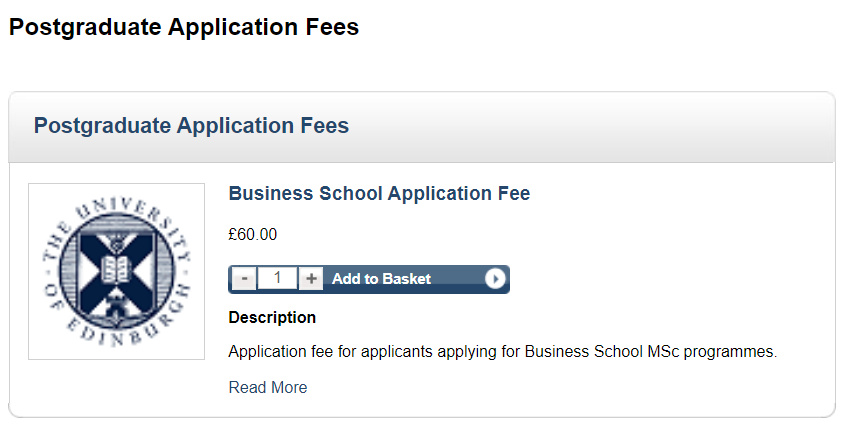
Task: Increase quantity with the plus button
Action: (311, 279)
